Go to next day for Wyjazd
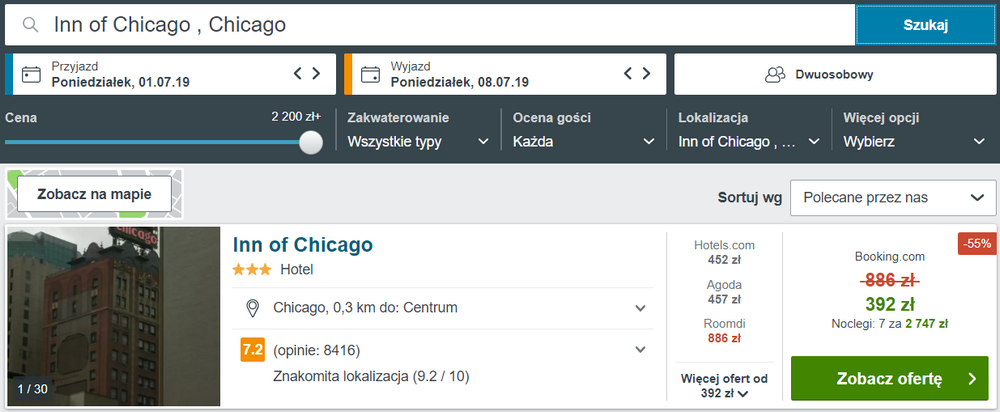Viewport: 1000px width, 412px height. click(x=646, y=73)
